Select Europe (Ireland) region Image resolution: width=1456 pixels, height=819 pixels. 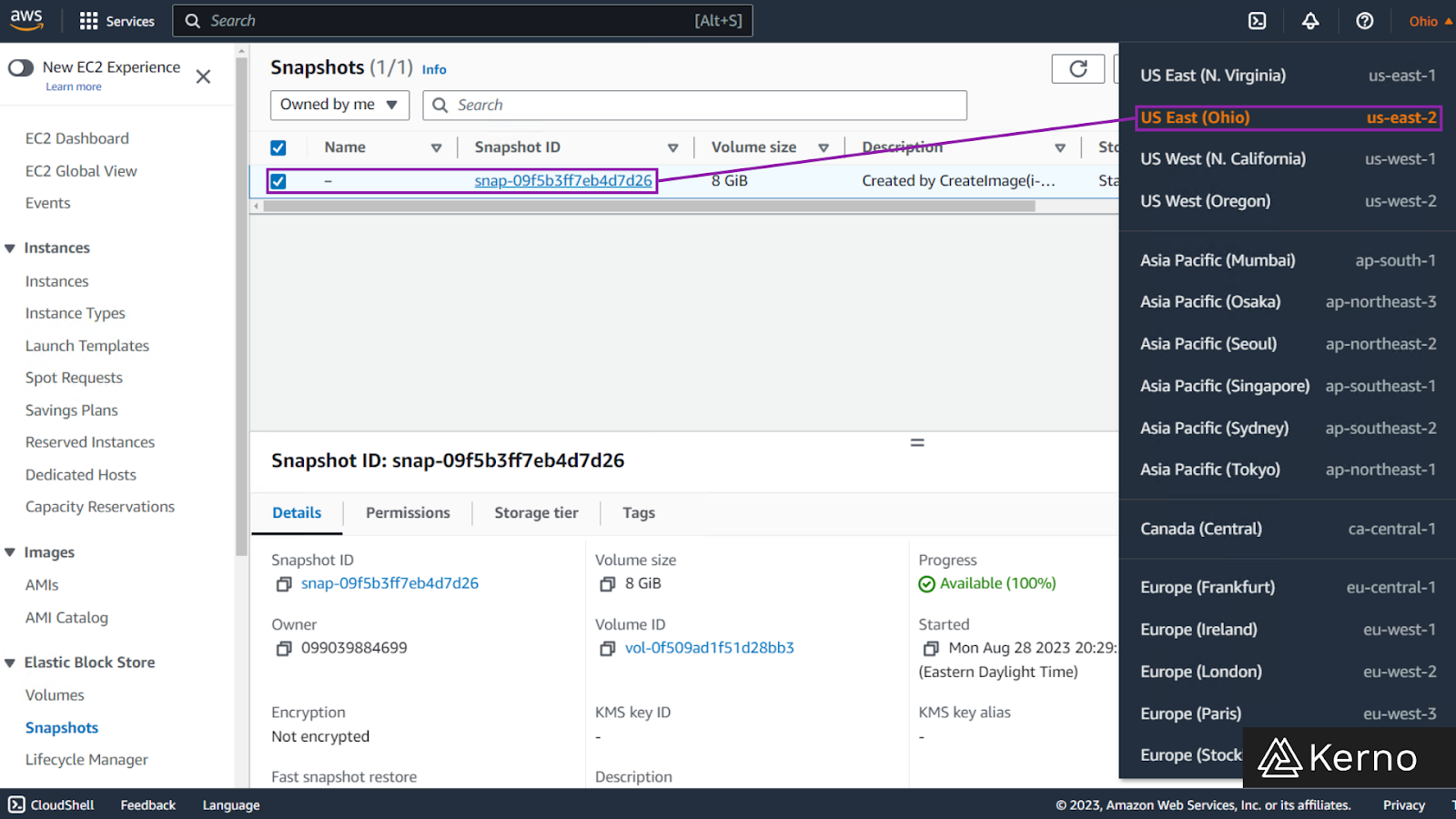click(1288, 630)
